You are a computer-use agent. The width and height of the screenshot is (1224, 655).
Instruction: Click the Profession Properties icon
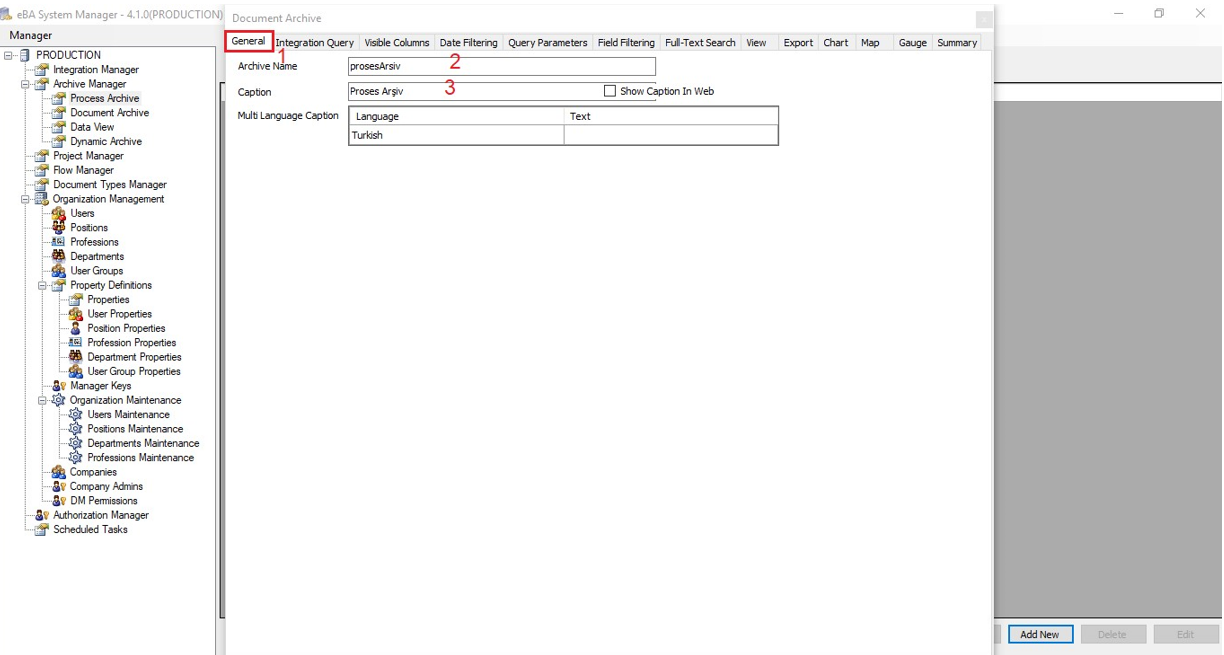pyautogui.click(x=76, y=343)
